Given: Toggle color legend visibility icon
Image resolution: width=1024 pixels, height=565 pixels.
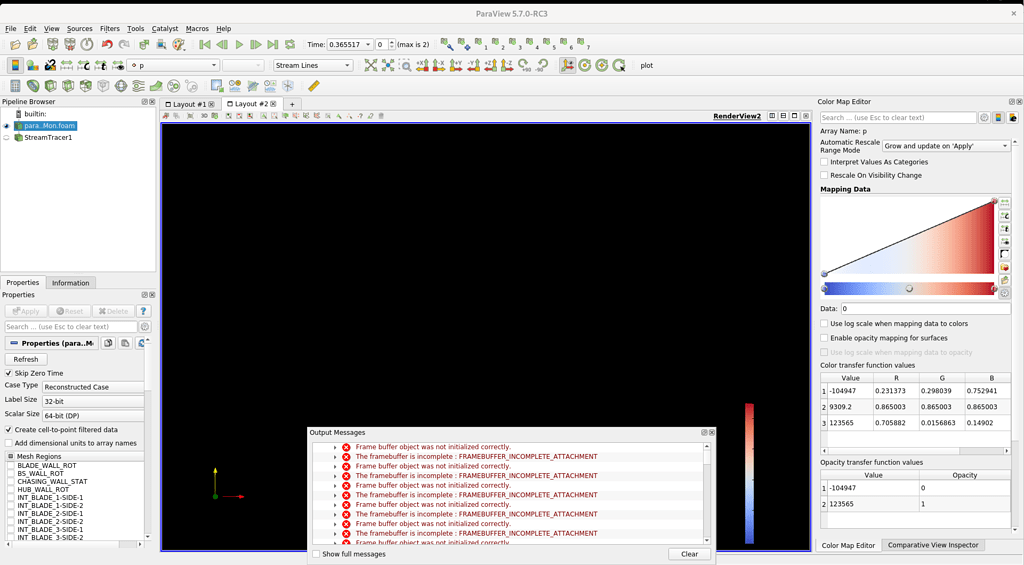Looking at the screenshot, I should (15, 65).
